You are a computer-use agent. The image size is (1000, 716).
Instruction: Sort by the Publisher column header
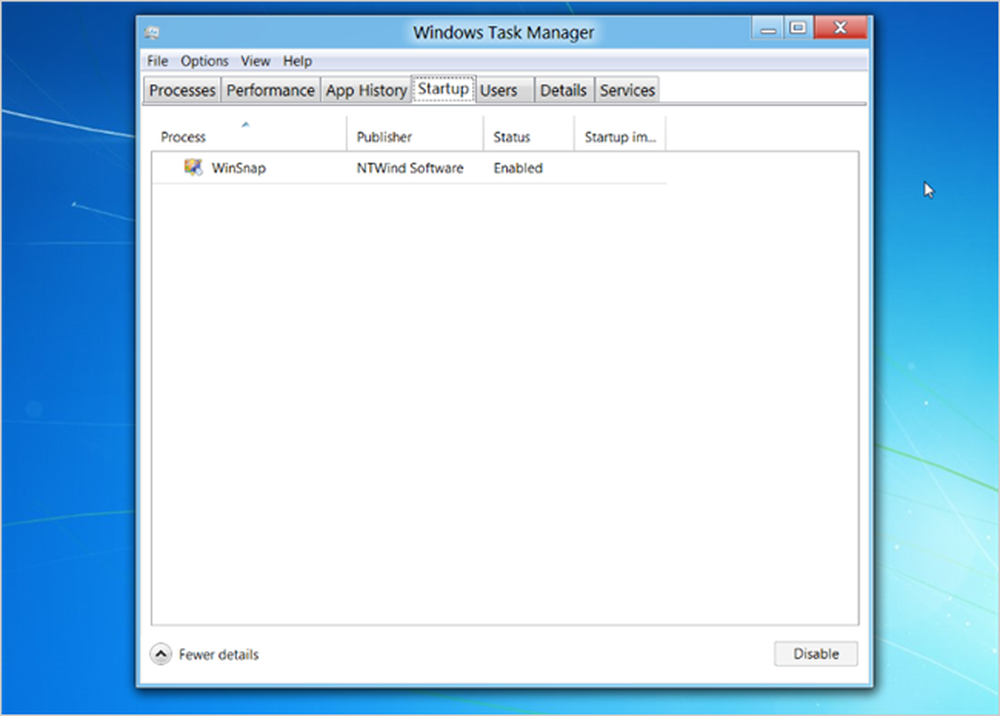(415, 134)
